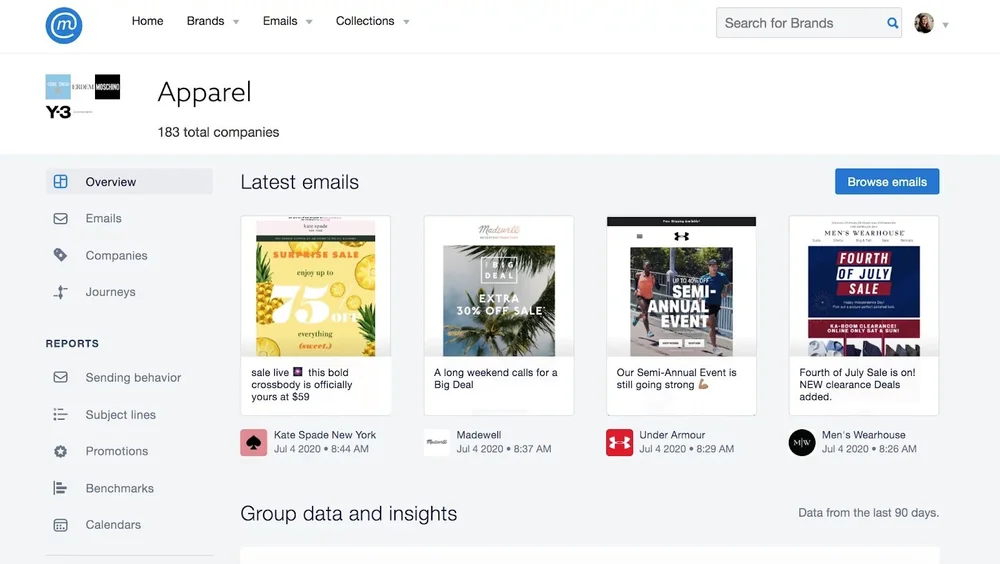The image size is (1000, 564).
Task: Expand the Emails dropdown arrow in navbar
Action: point(309,22)
